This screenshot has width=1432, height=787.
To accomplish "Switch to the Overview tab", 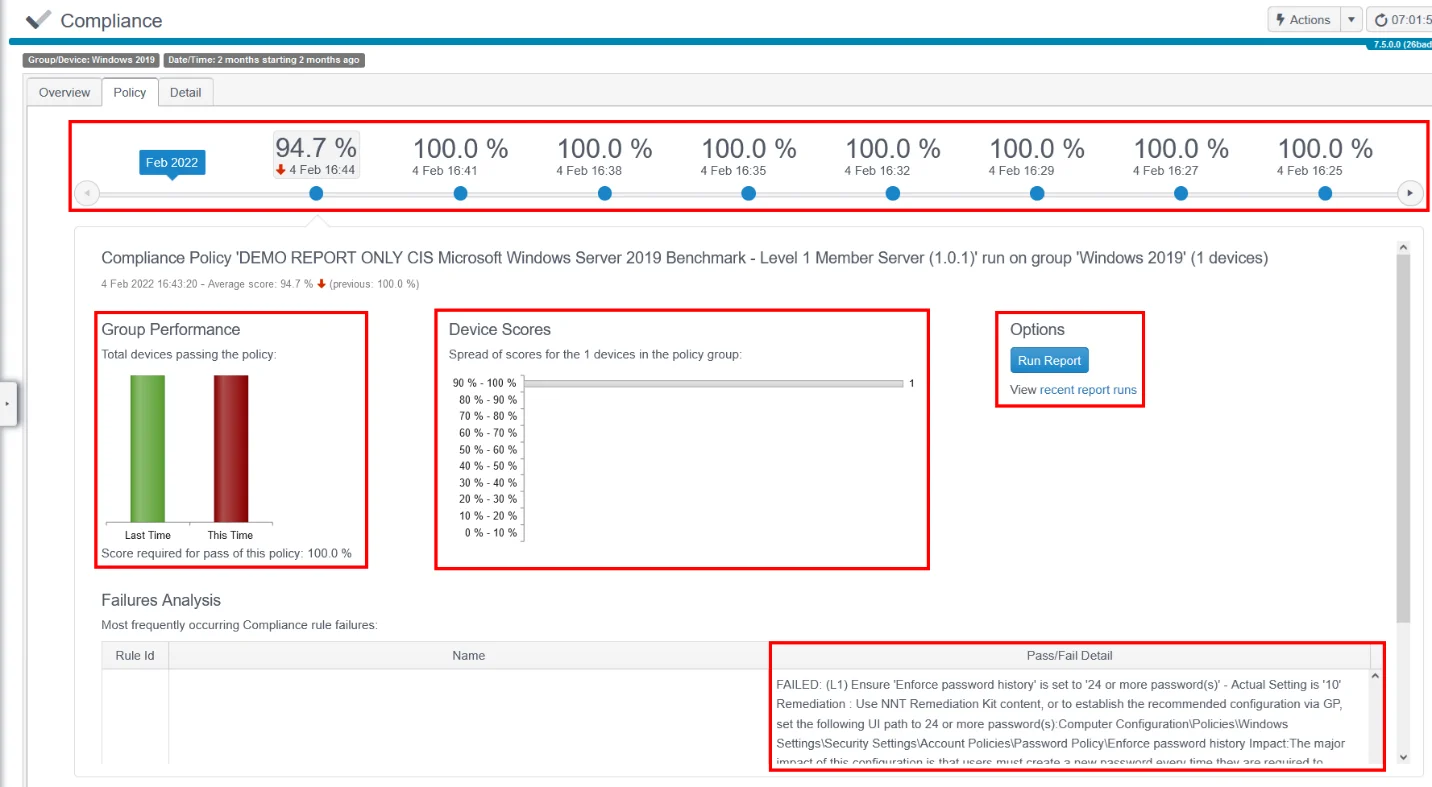I will [64, 92].
